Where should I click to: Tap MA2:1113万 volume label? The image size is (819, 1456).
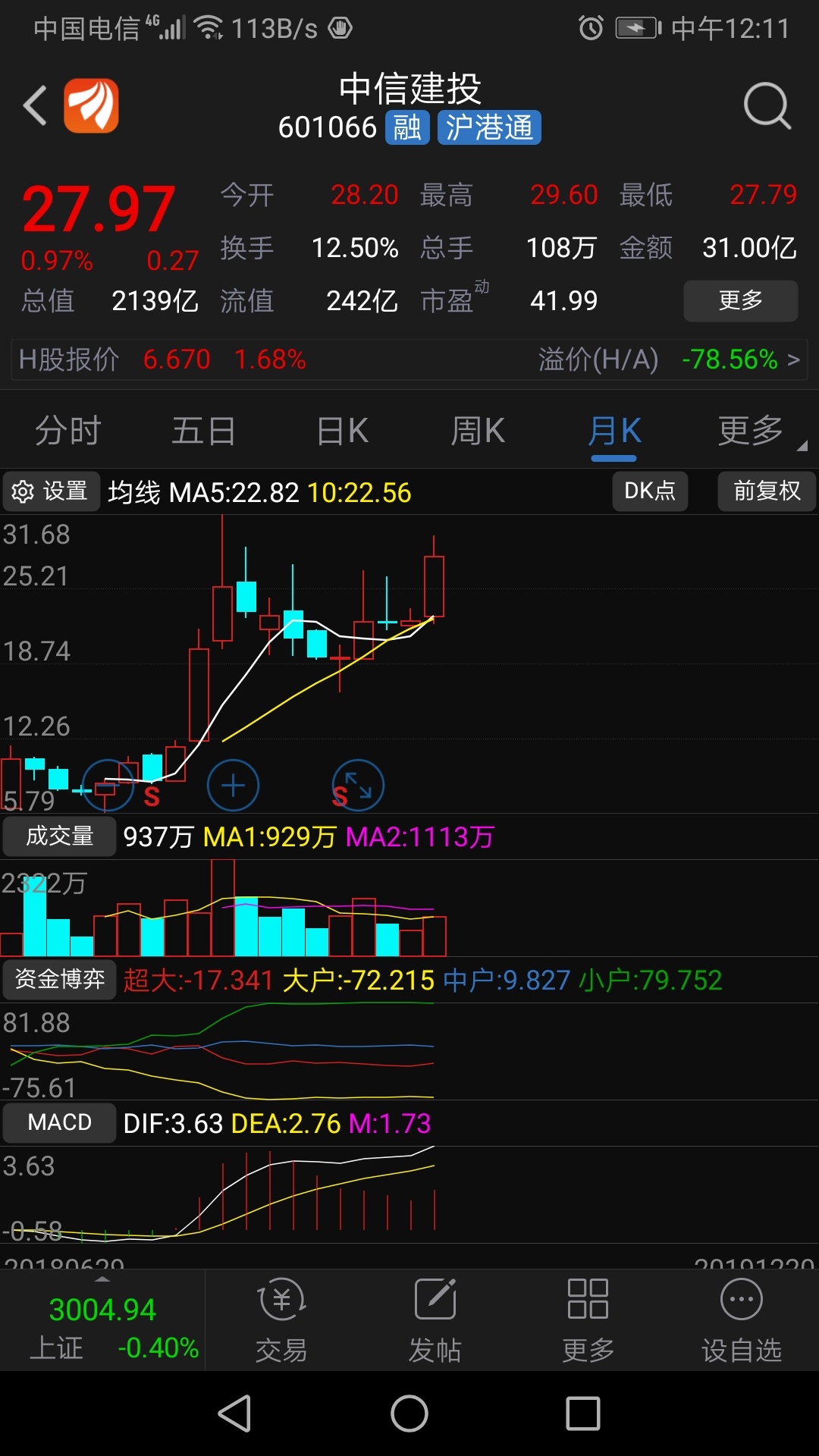point(420,837)
